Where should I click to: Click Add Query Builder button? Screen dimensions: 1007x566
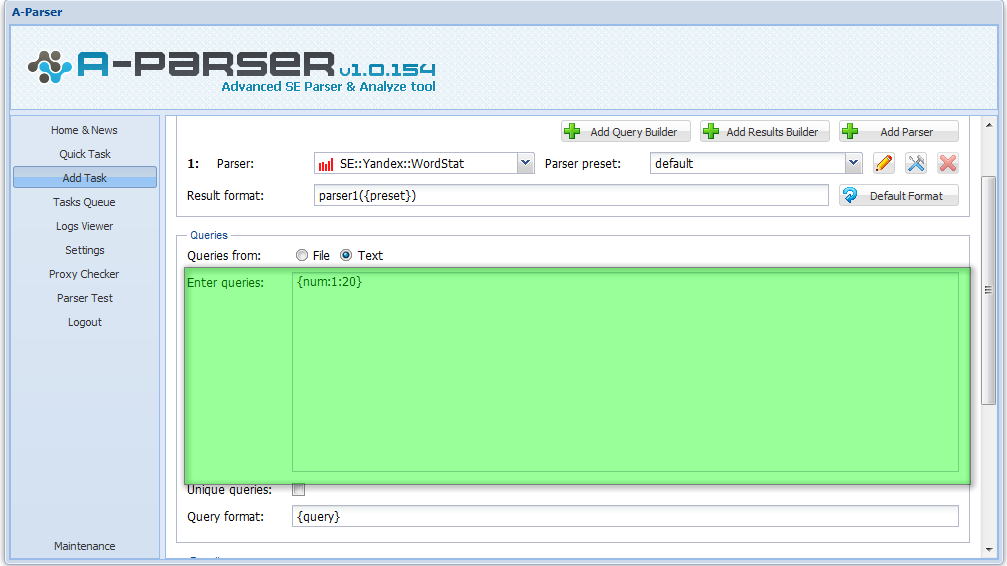point(626,132)
